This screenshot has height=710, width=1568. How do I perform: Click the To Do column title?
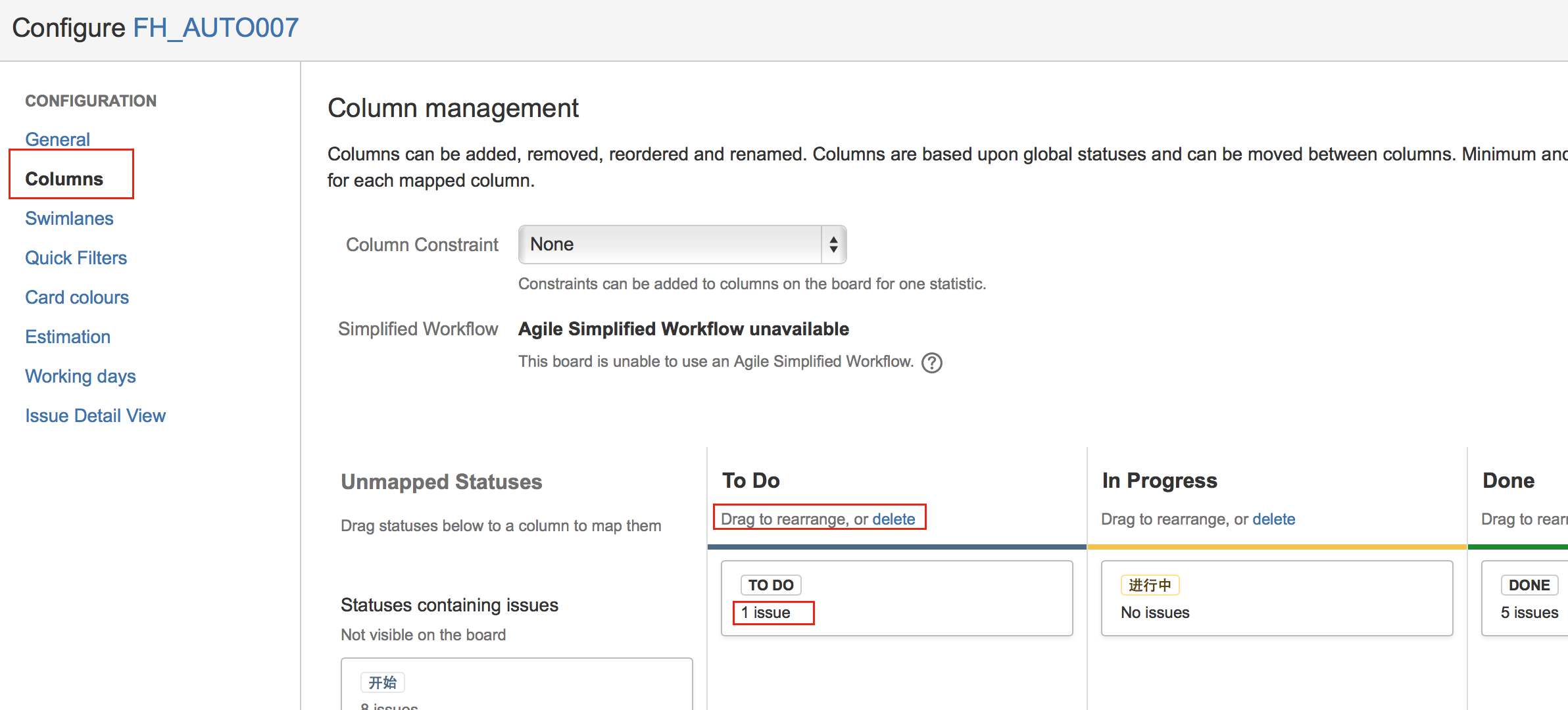750,481
